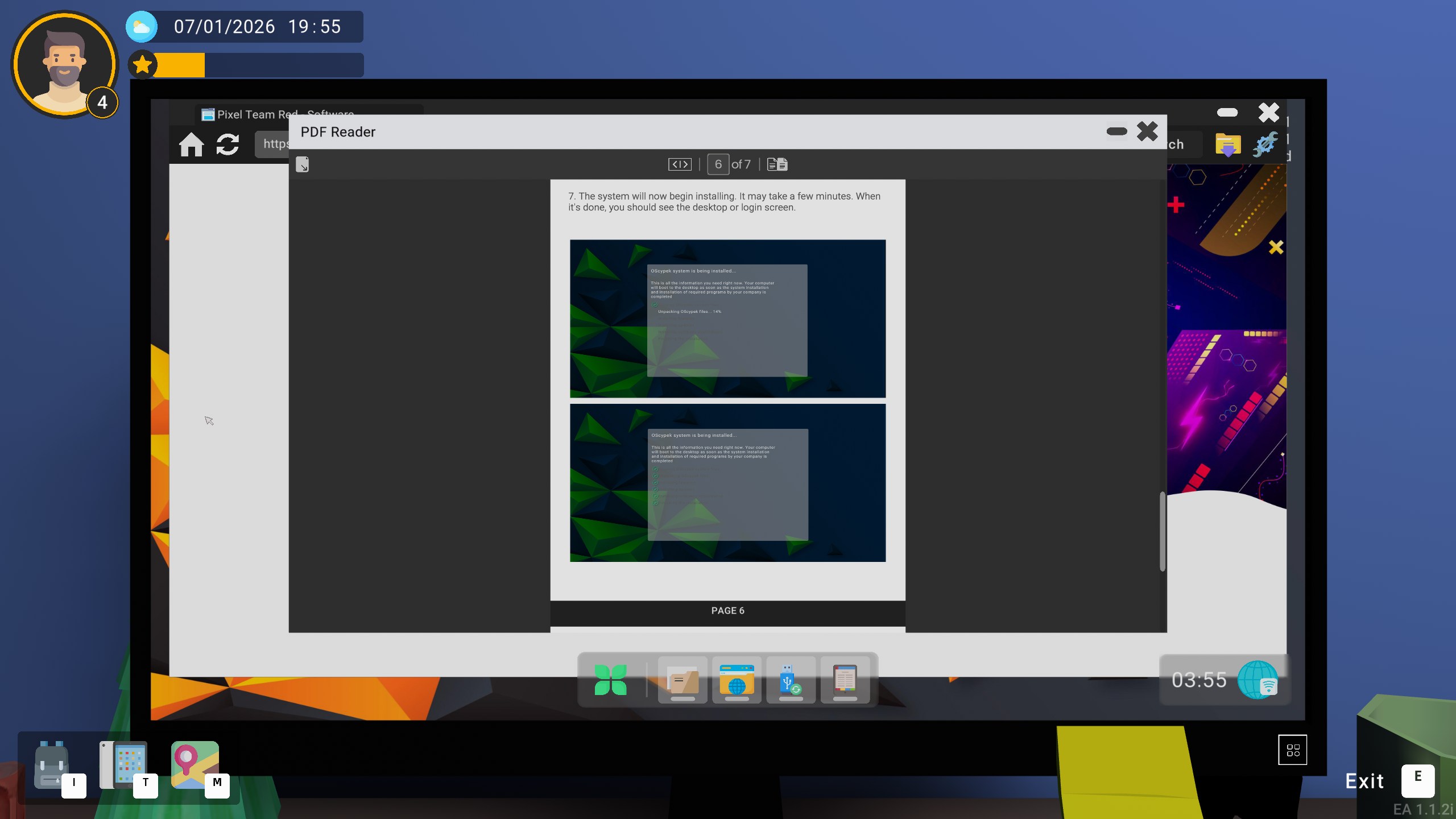Image resolution: width=1456 pixels, height=819 pixels.
Task: Open the USB creator dock icon
Action: (791, 680)
